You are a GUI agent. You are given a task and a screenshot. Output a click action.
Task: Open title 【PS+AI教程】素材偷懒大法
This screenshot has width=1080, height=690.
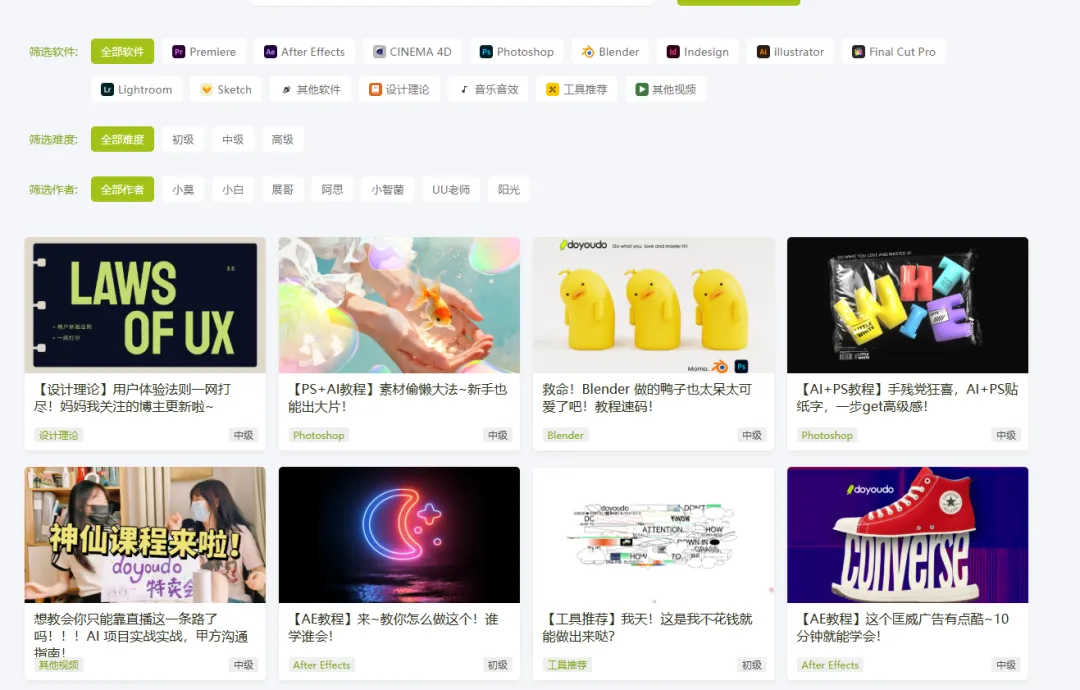click(x=398, y=398)
